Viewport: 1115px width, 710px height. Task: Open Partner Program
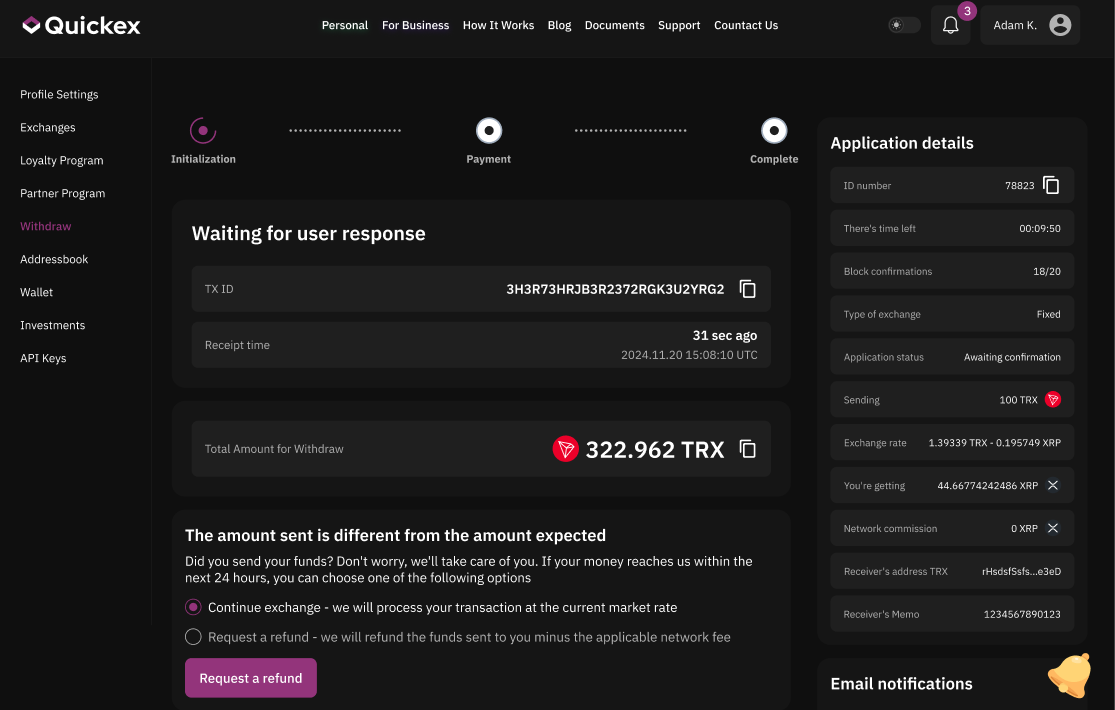(x=63, y=194)
